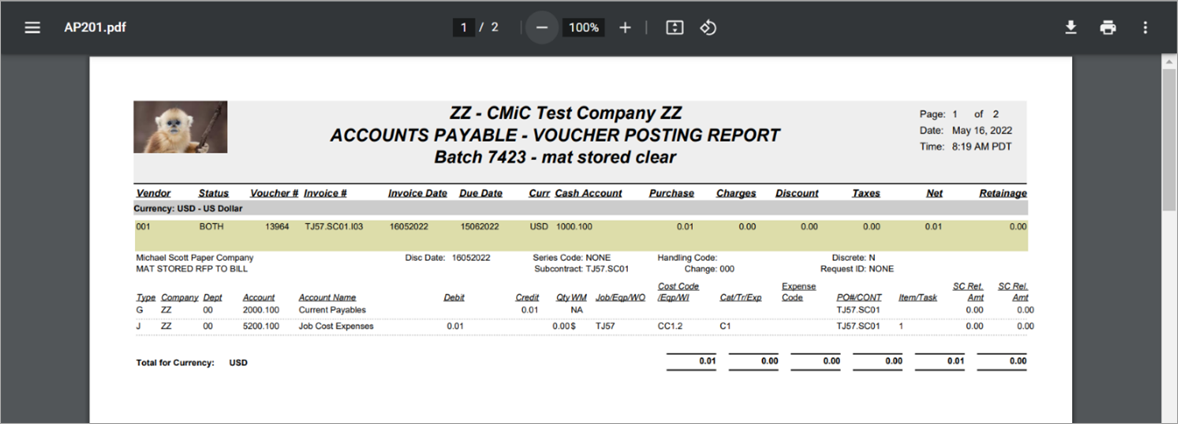The height and width of the screenshot is (424, 1178).
Task: Click 'Currency: USD - US Dollar' row
Action: (x=580, y=208)
